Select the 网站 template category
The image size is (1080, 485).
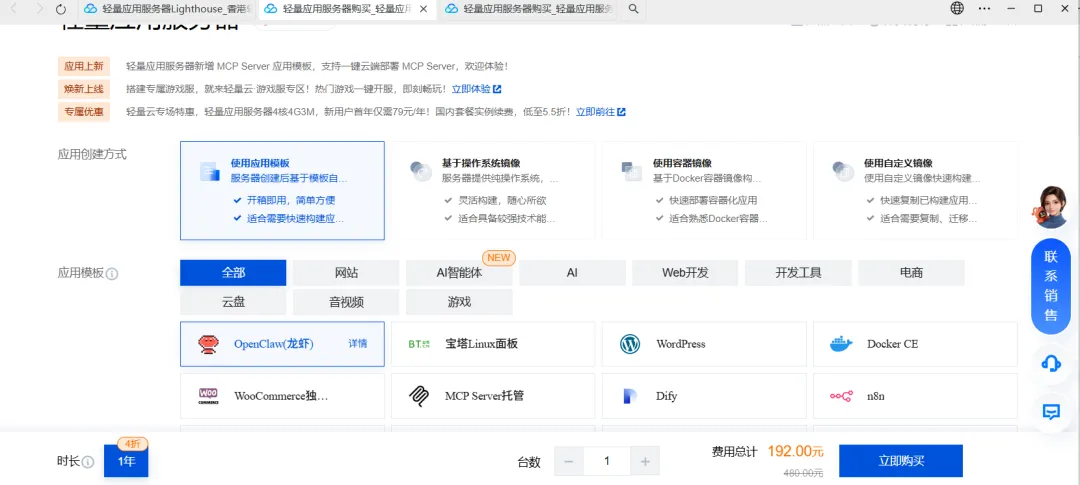[346, 273]
